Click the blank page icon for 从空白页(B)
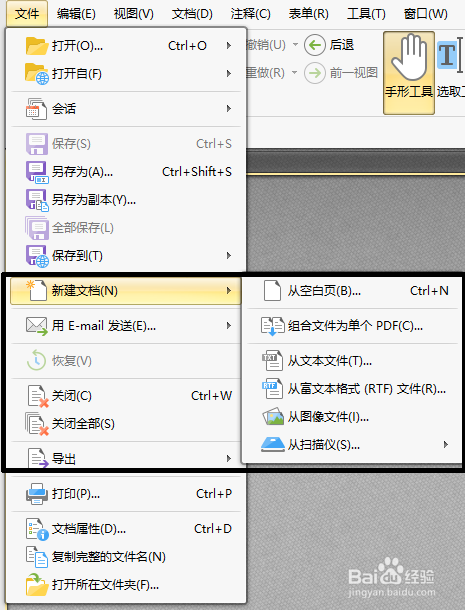Image resolution: width=465 pixels, height=610 pixels. pos(272,291)
